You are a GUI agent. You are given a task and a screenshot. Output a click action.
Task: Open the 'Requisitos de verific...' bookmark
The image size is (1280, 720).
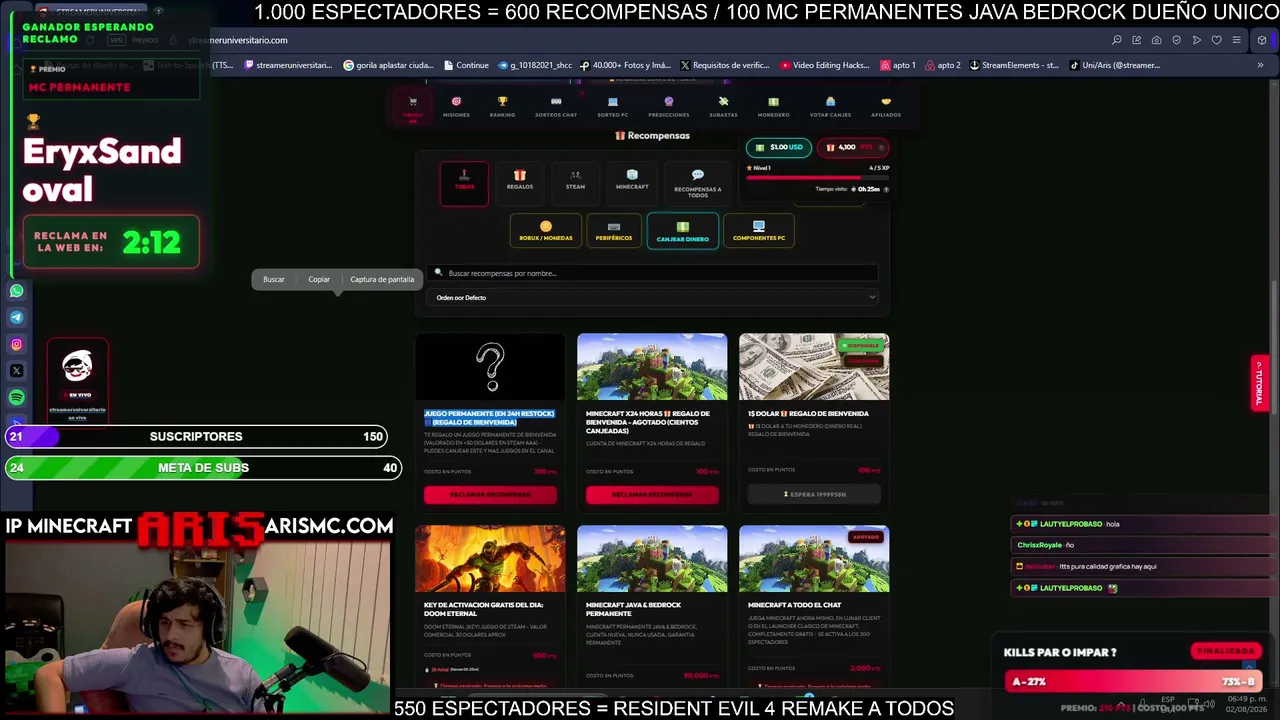[725, 65]
